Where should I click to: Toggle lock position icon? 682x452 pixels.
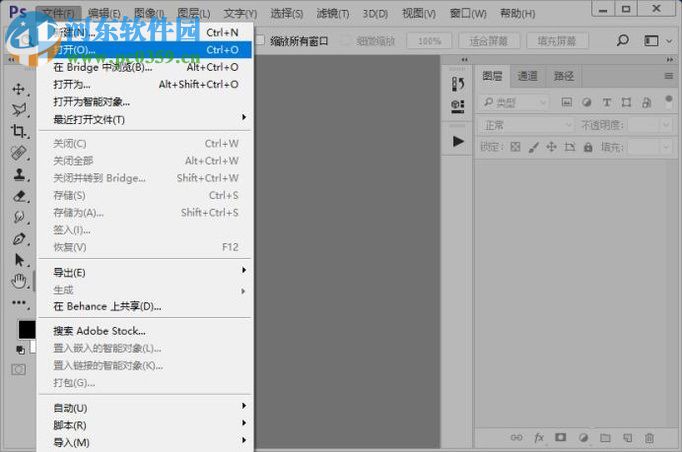tap(551, 147)
